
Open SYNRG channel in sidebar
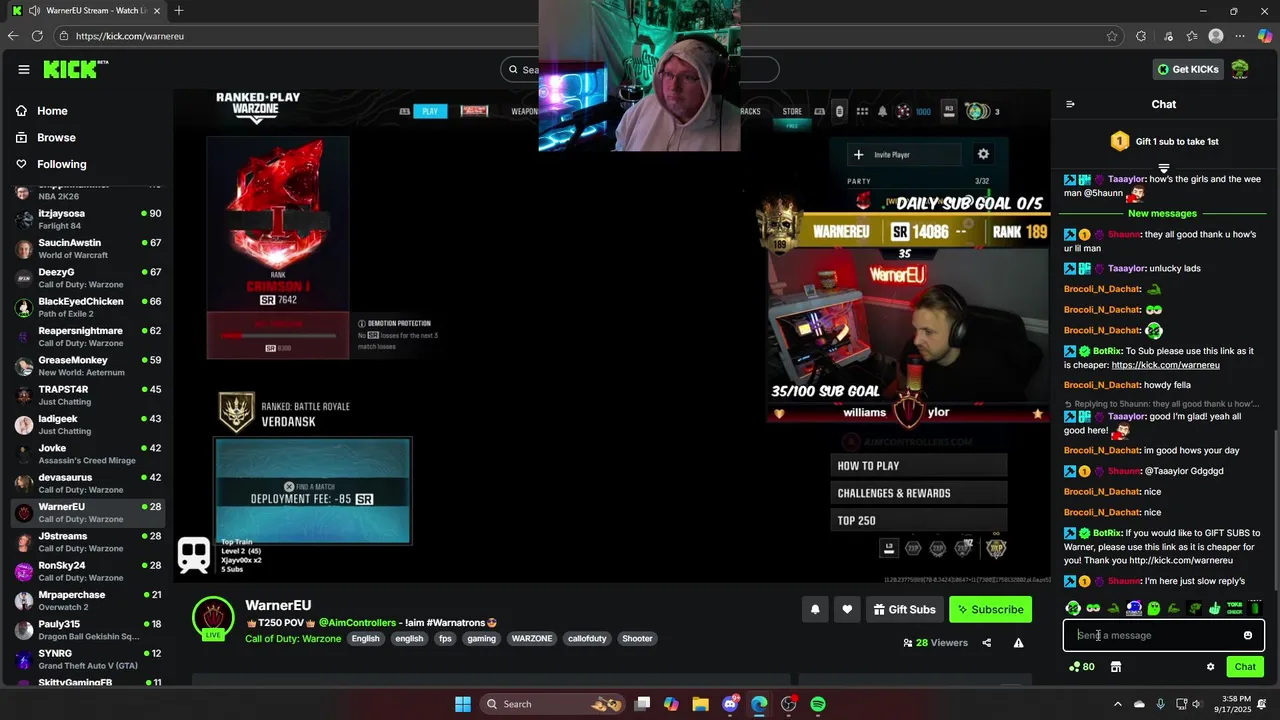pyautogui.click(x=88, y=659)
